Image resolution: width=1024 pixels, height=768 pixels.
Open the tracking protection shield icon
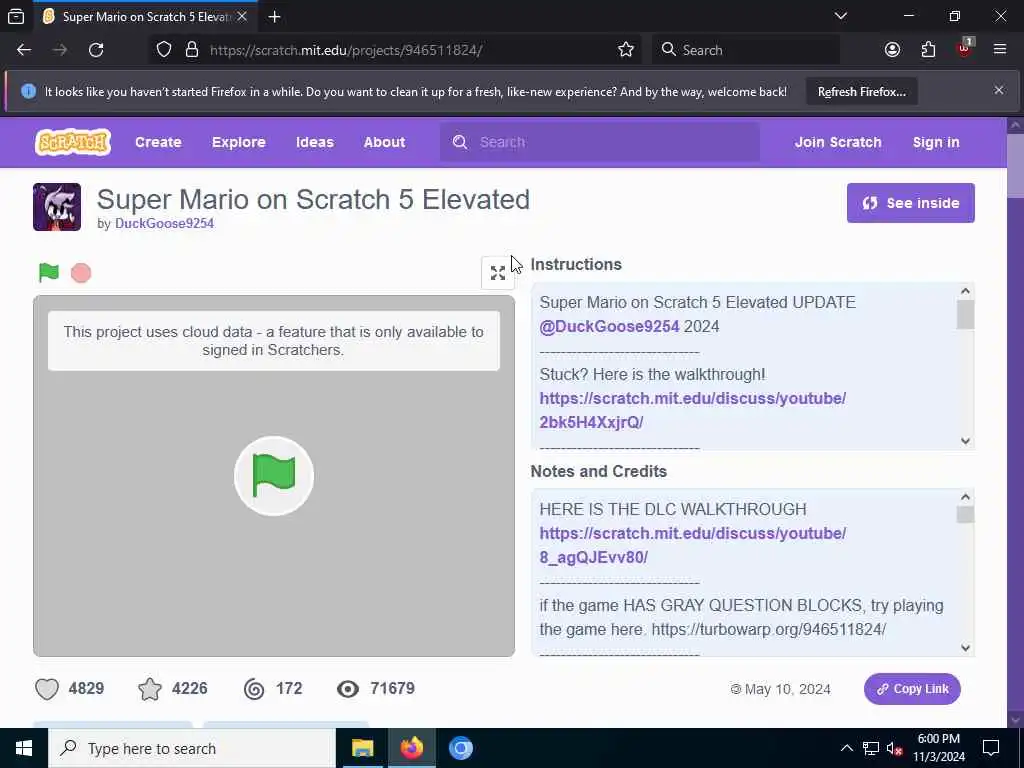164,50
